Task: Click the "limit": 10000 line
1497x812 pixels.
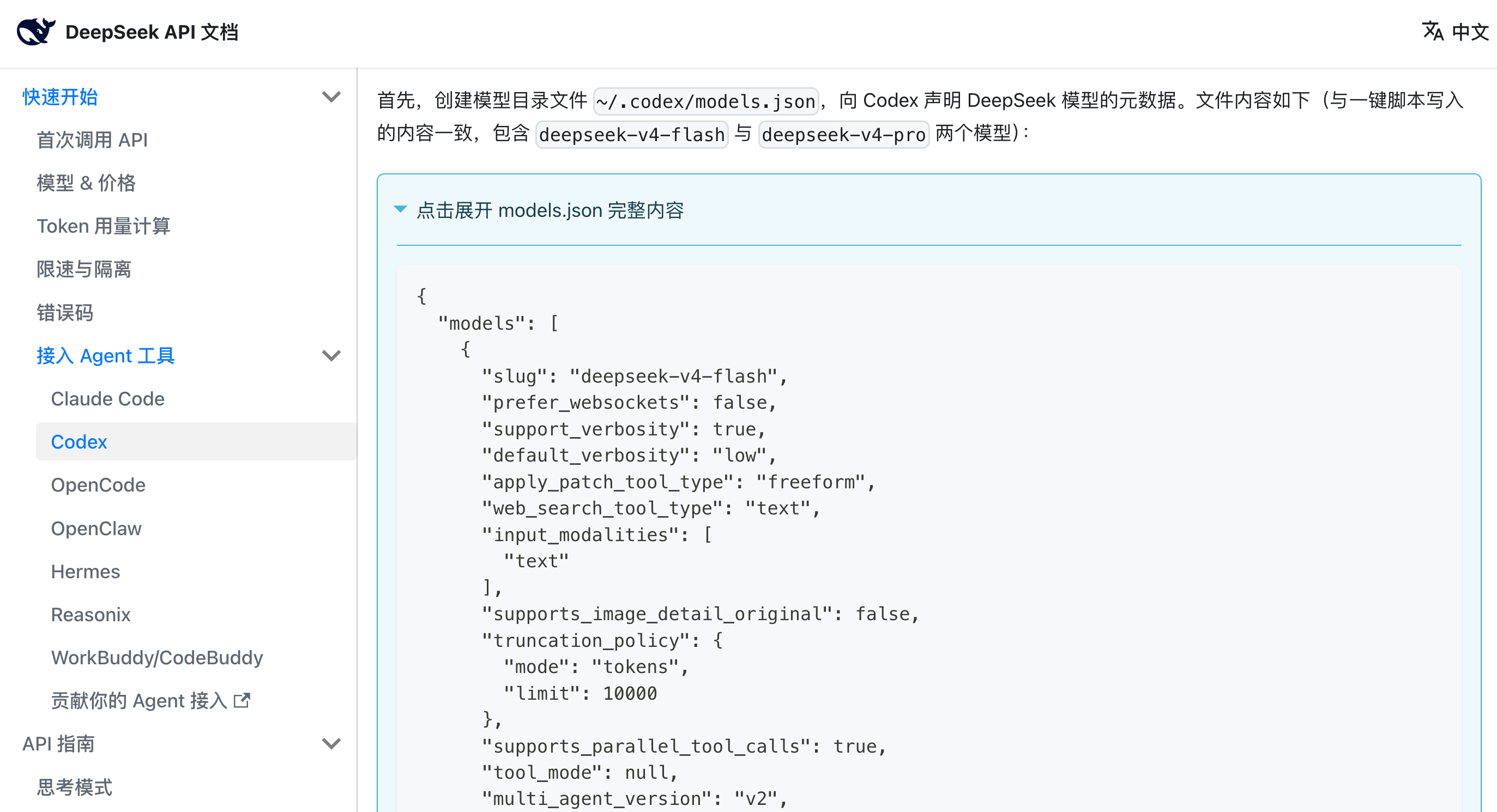Action: coord(580,693)
